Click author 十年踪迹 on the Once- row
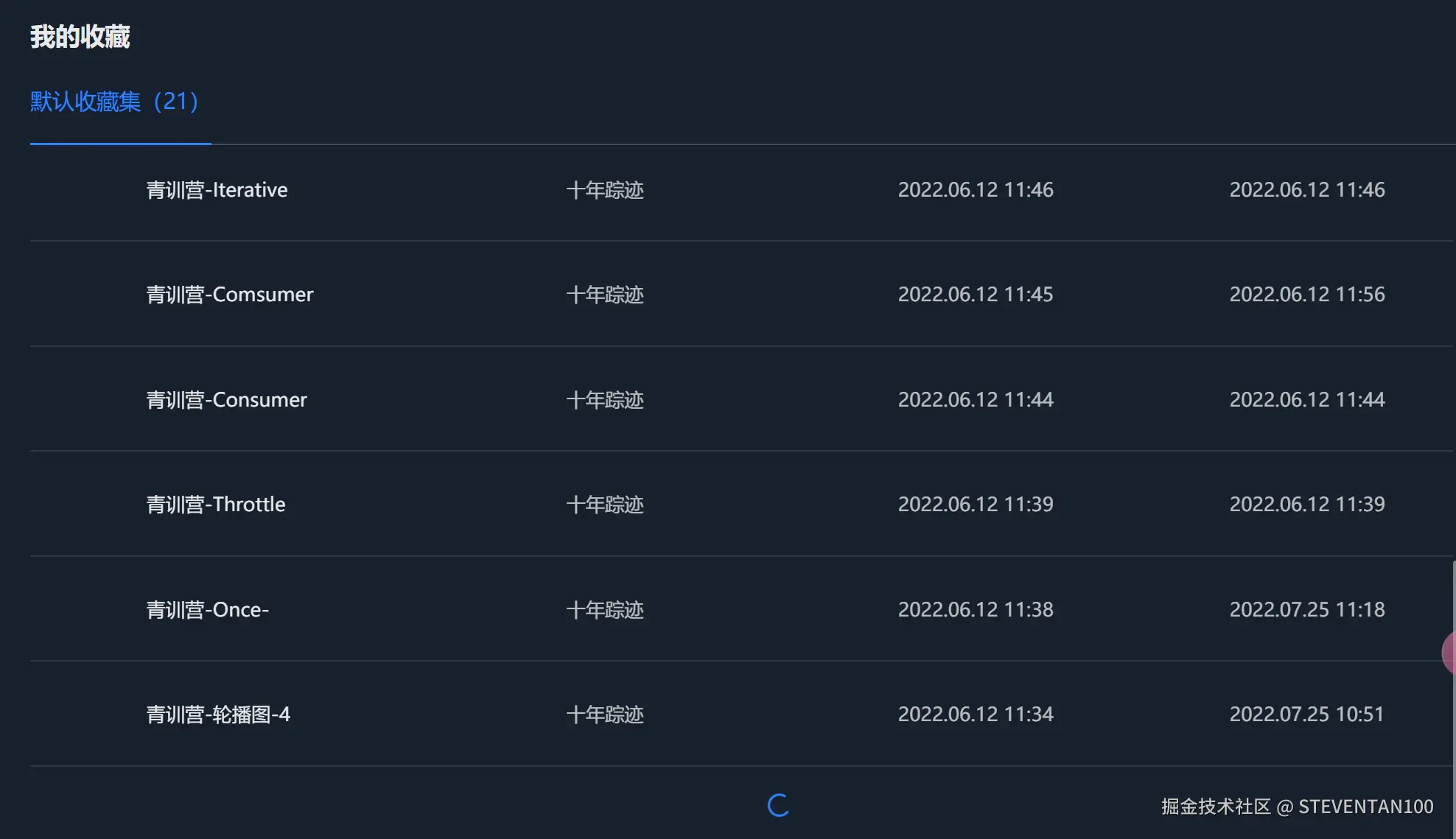Viewport: 1456px width, 839px height. (604, 609)
